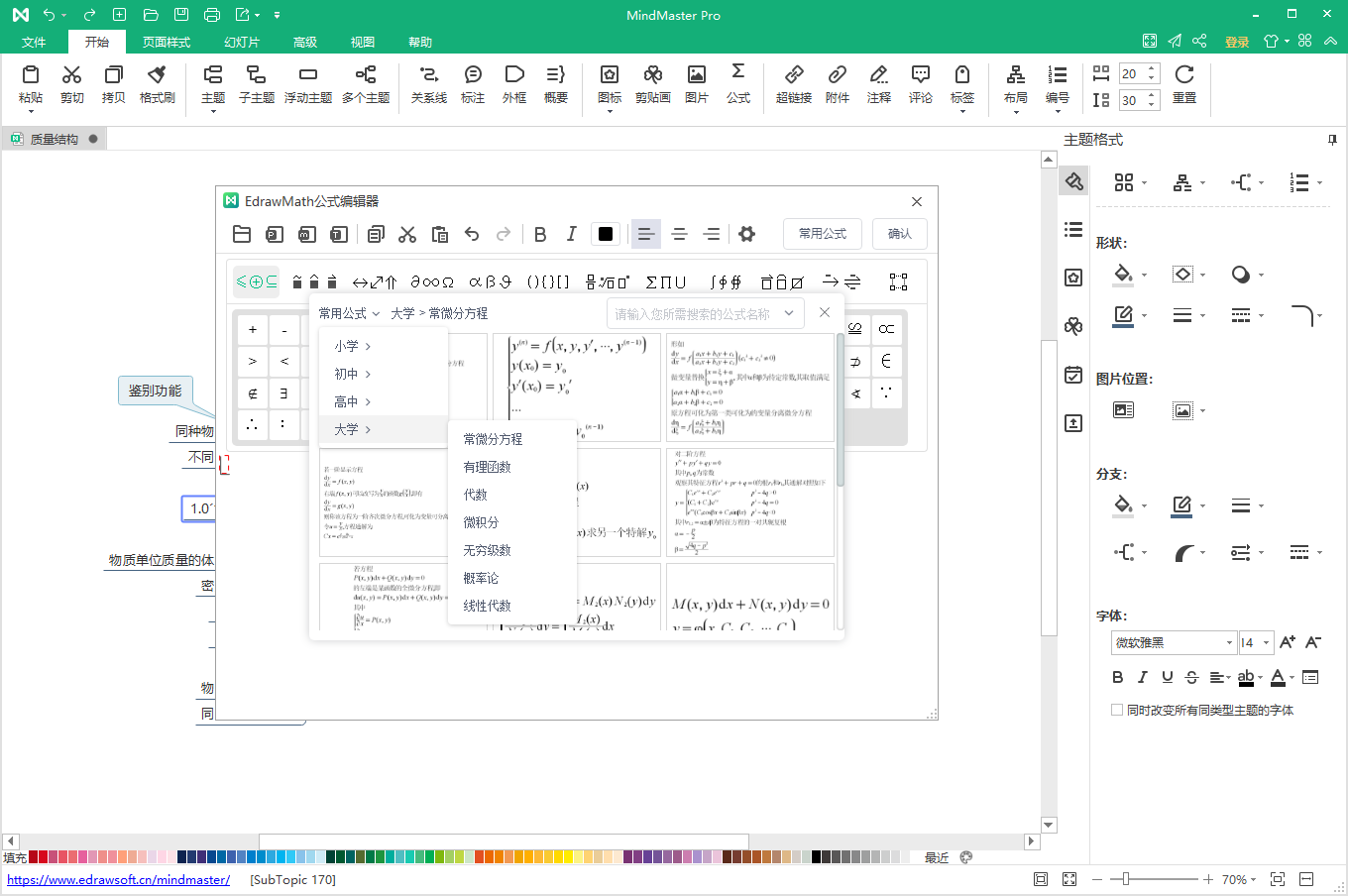This screenshot has height=896, width=1348.
Task: Click the 质量结构 document tab
Action: click(55, 139)
